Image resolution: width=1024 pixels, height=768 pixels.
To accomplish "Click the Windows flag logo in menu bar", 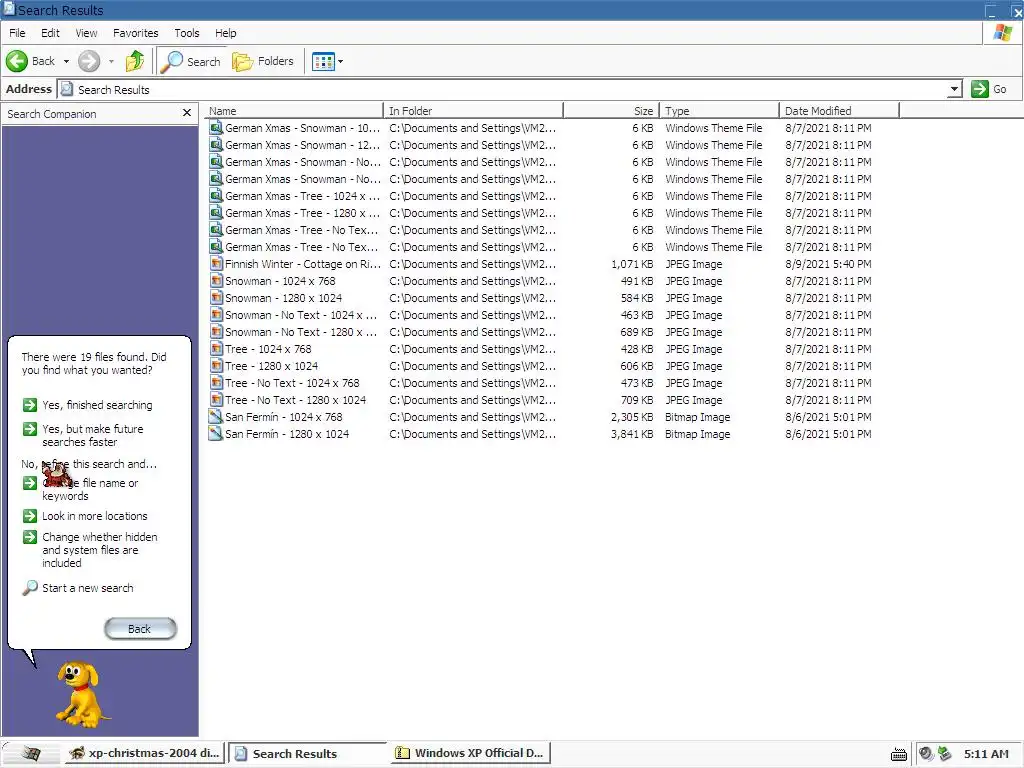I will [x=1002, y=33].
